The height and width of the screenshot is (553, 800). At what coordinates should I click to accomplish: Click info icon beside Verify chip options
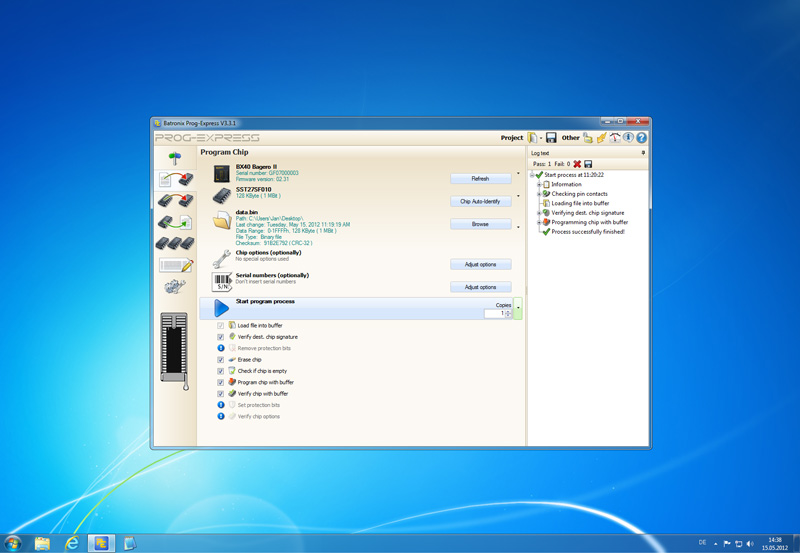pyautogui.click(x=221, y=416)
